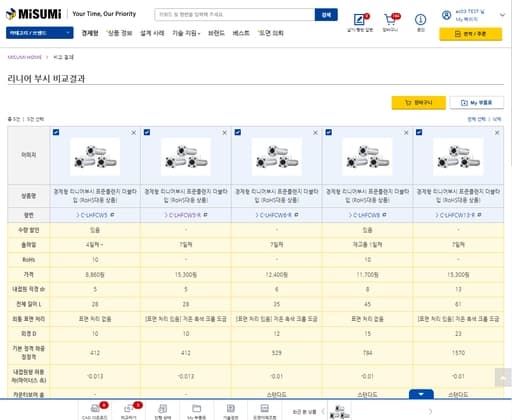This screenshot has width=512, height=420.
Task: Click the MISUMI HOME breadcrumb link
Action: pos(24,57)
